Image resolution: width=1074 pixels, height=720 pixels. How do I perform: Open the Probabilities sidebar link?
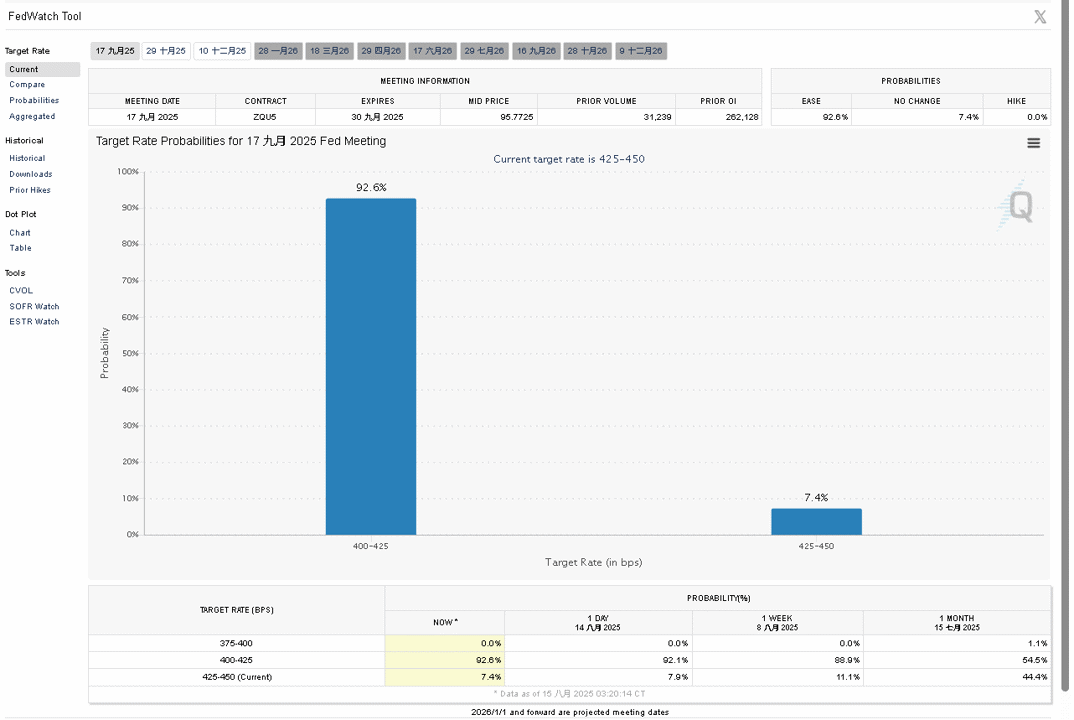[34, 101]
